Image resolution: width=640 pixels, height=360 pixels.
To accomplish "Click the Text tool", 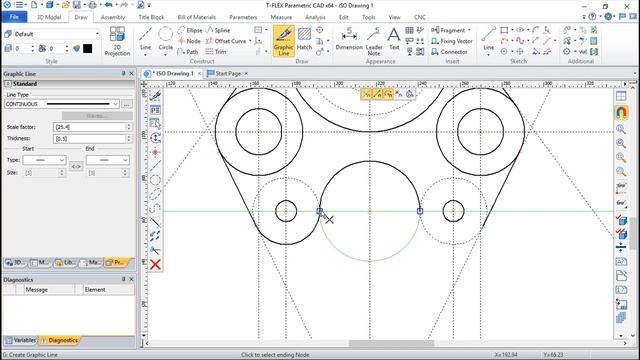I will click(394, 40).
